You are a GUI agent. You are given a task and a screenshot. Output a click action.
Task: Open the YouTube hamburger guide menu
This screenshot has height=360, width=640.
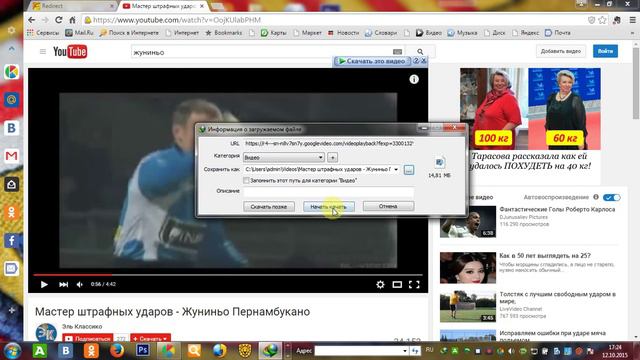point(42,52)
